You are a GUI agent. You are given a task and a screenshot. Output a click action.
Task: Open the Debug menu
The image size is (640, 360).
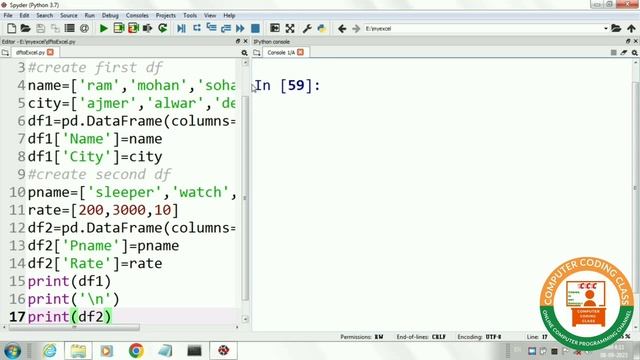coord(110,16)
